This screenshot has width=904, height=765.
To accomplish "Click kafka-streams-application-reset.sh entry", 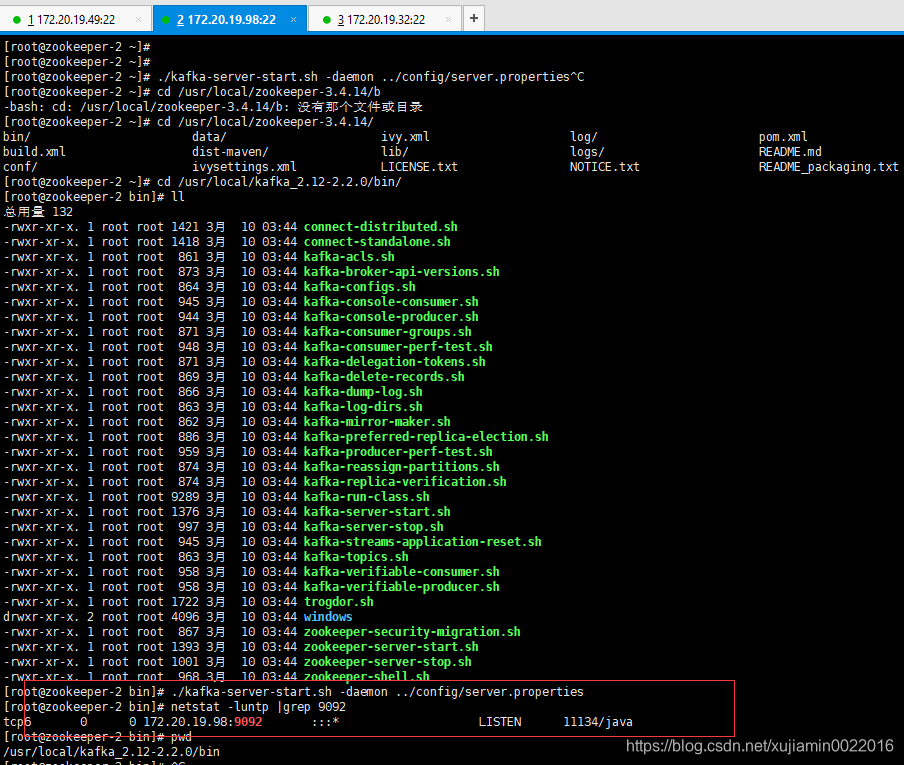I will 423,541.
